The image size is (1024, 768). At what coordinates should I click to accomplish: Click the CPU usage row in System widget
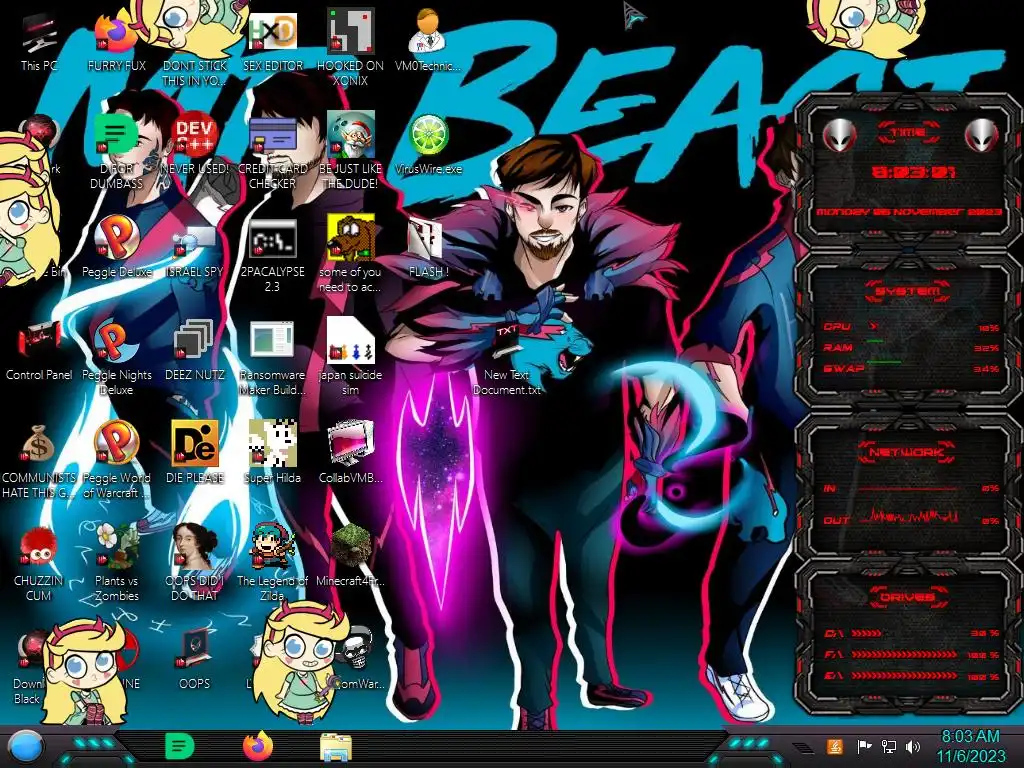click(912, 327)
